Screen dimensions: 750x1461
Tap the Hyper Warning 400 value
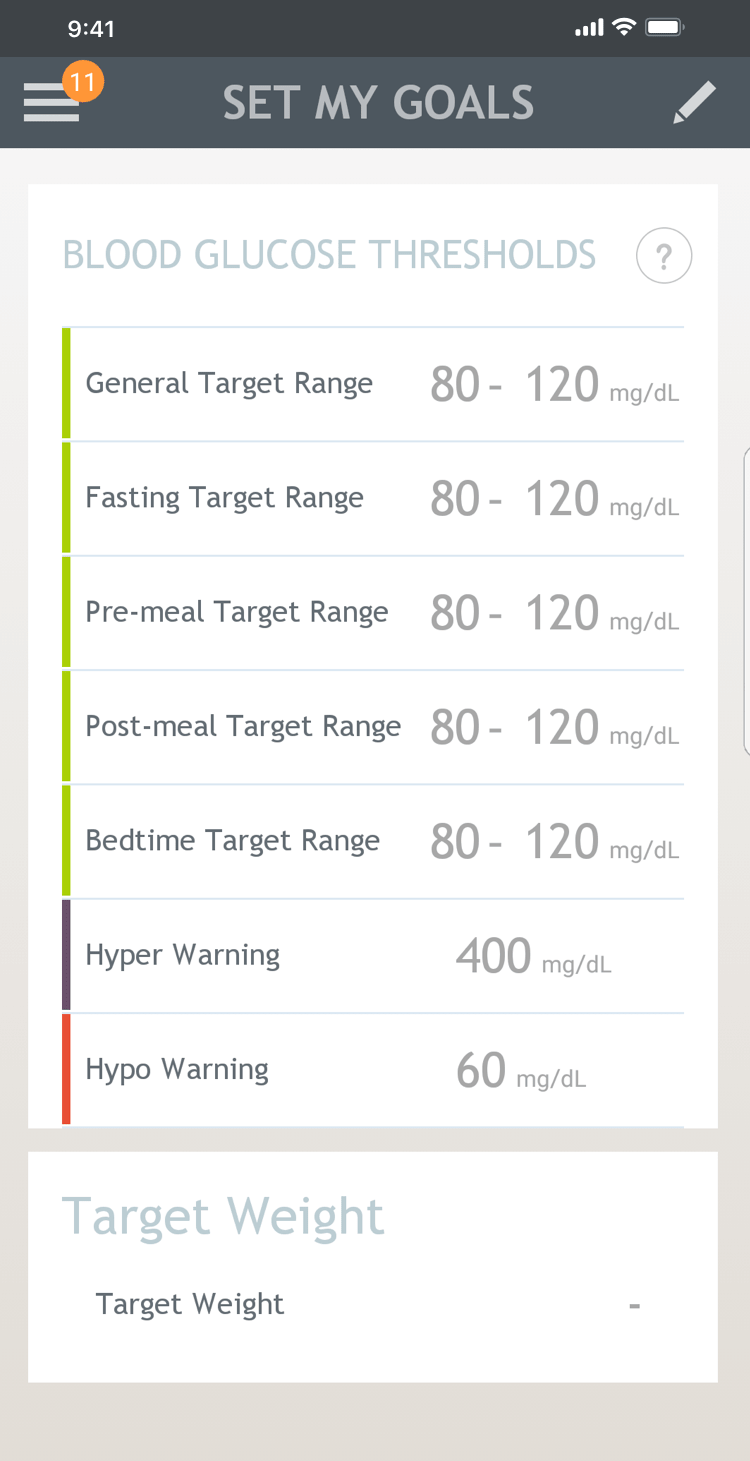[x=494, y=956]
